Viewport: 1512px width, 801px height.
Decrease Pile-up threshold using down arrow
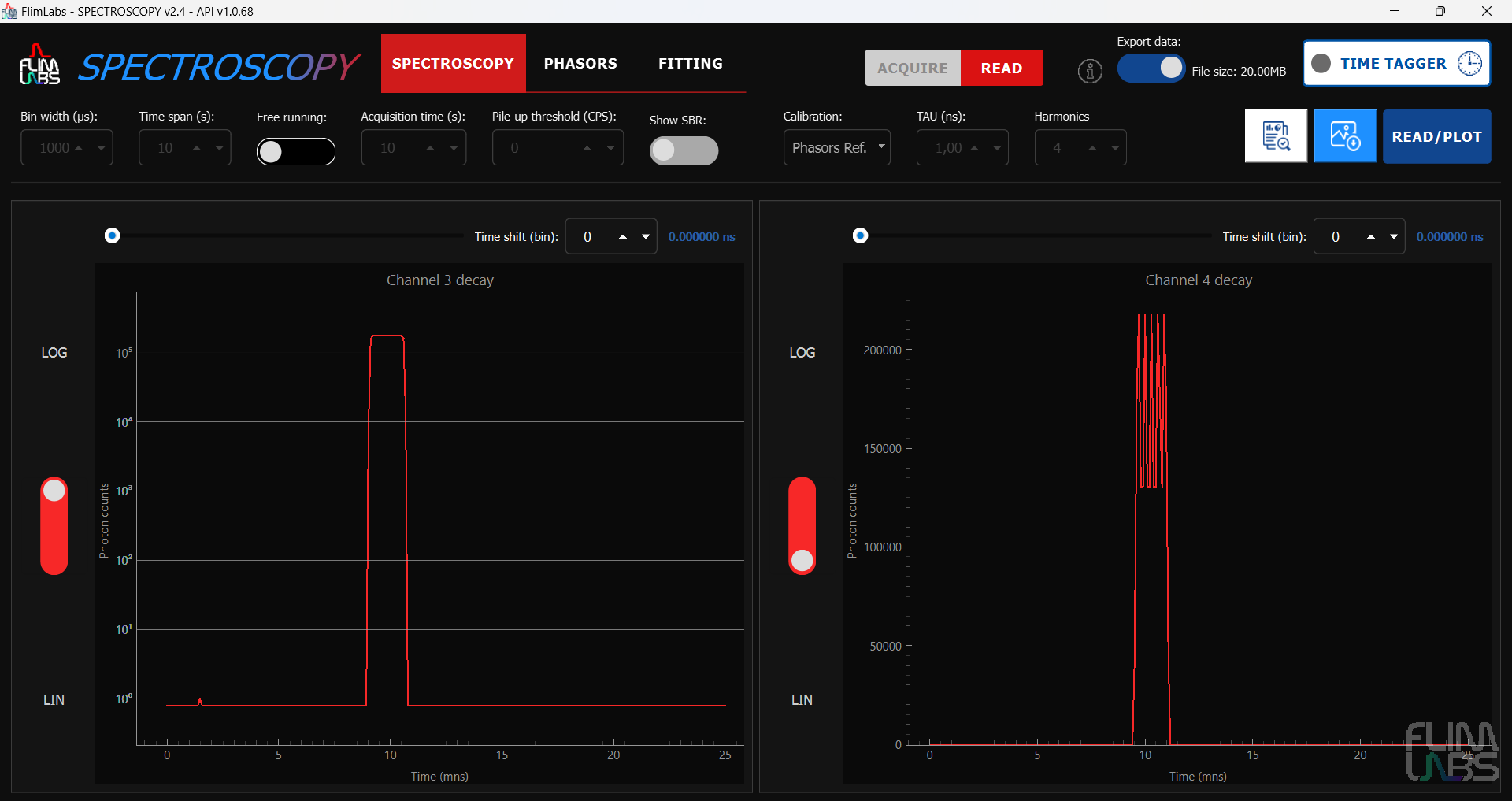pos(610,148)
